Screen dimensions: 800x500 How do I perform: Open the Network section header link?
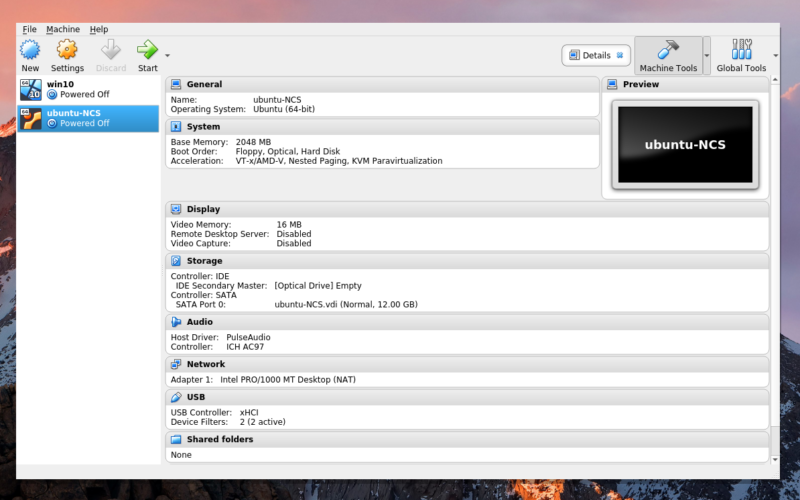[206, 364]
